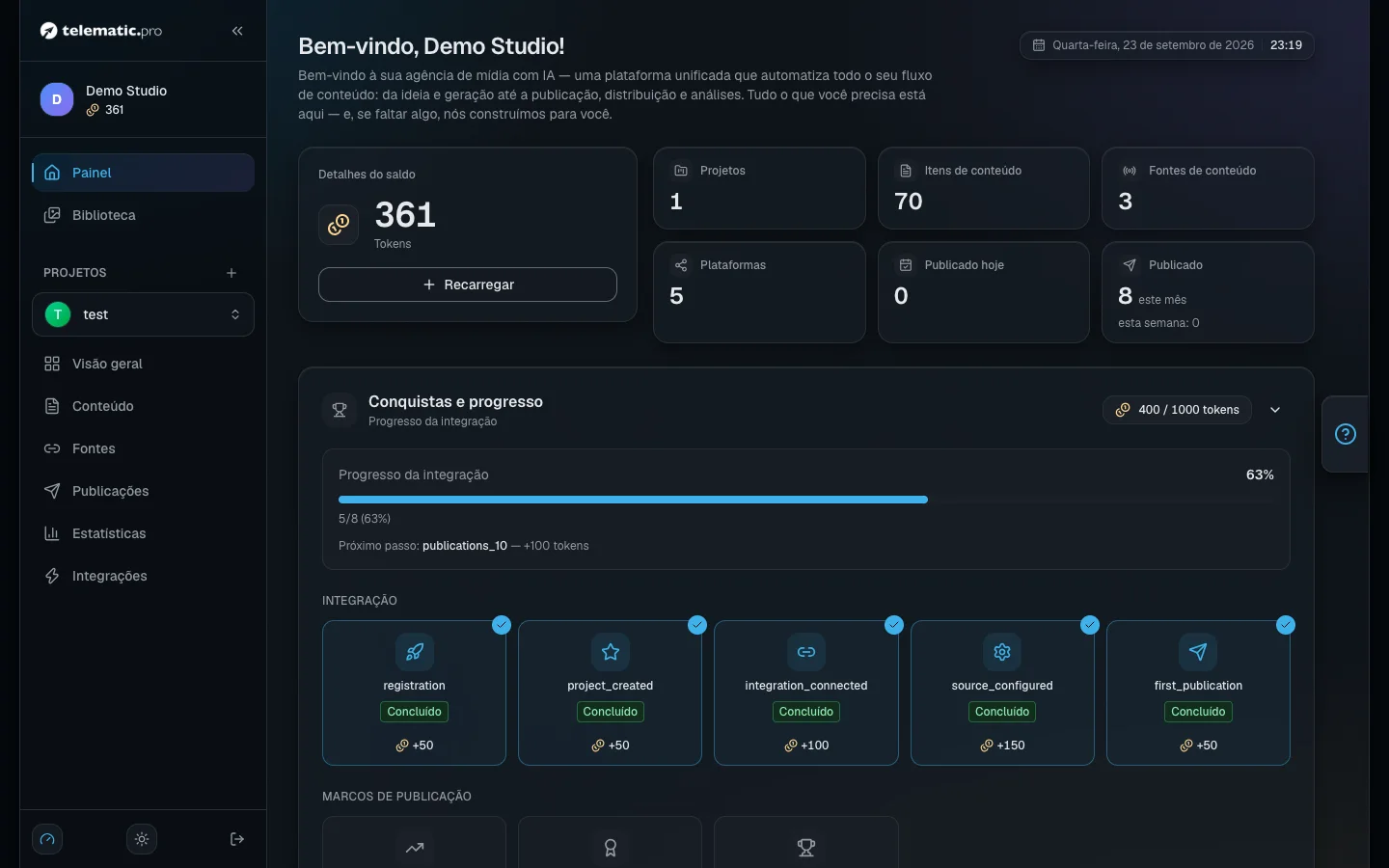Image resolution: width=1389 pixels, height=868 pixels.
Task: Open the test project selector dropdown
Action: (x=143, y=314)
